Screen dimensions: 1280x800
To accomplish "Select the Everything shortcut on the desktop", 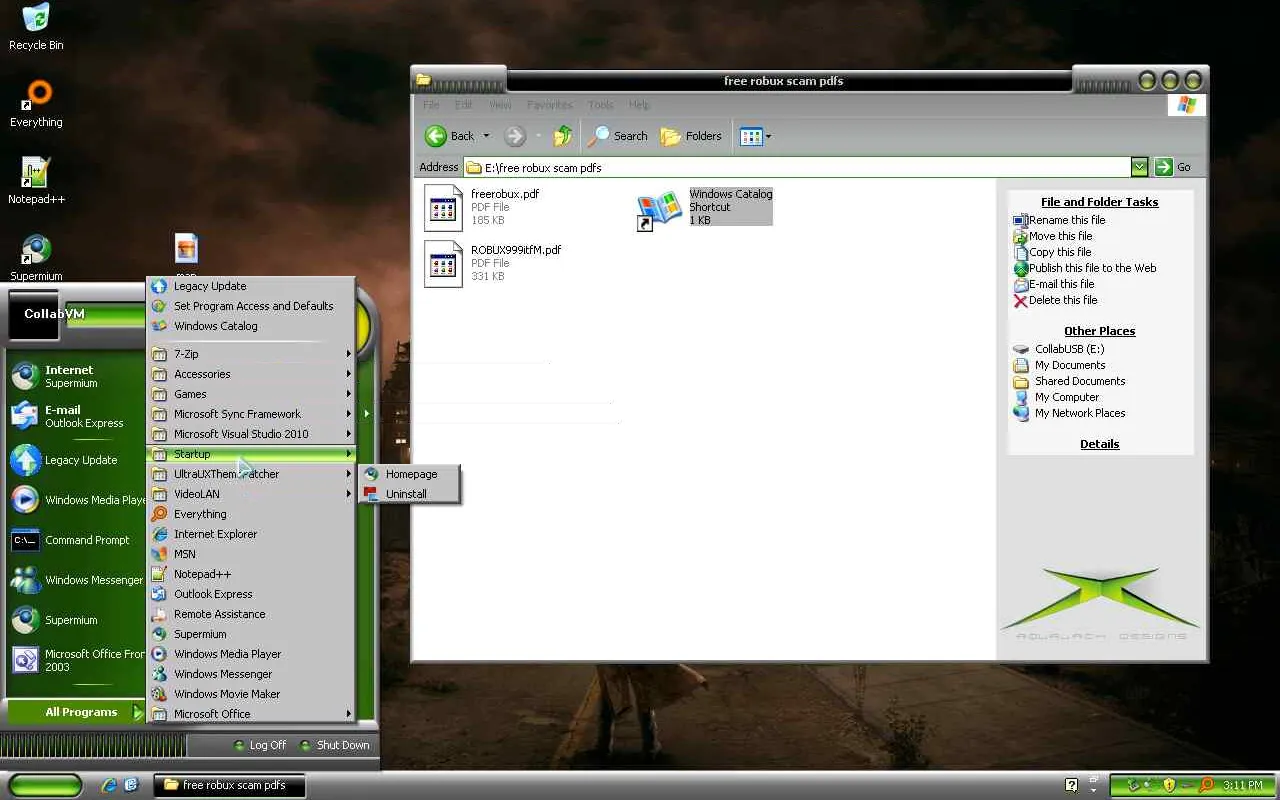I will 36,104.
